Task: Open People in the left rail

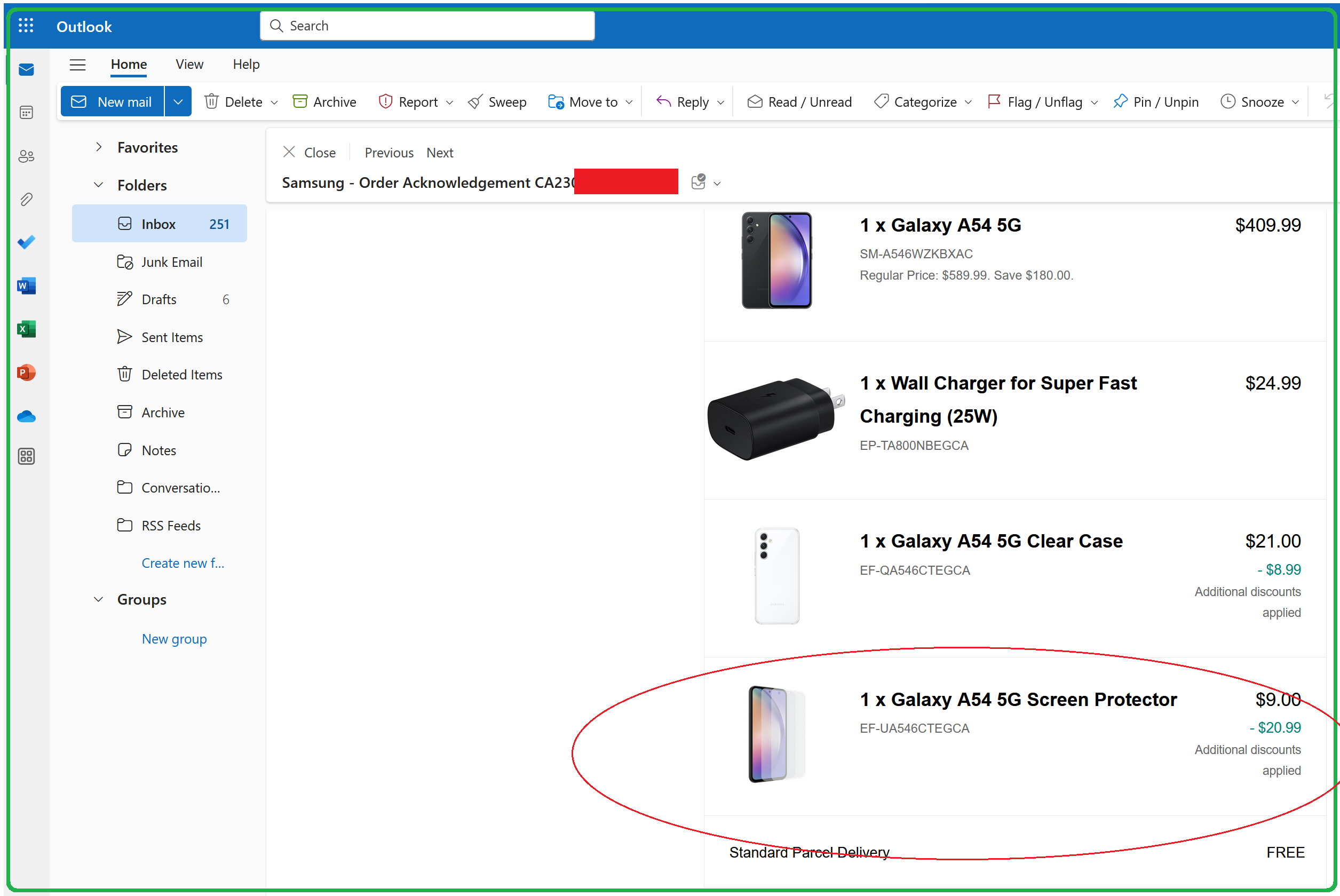Action: click(26, 156)
